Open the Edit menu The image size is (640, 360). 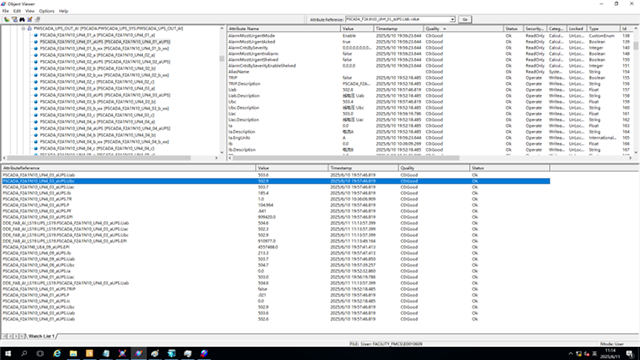17,11
